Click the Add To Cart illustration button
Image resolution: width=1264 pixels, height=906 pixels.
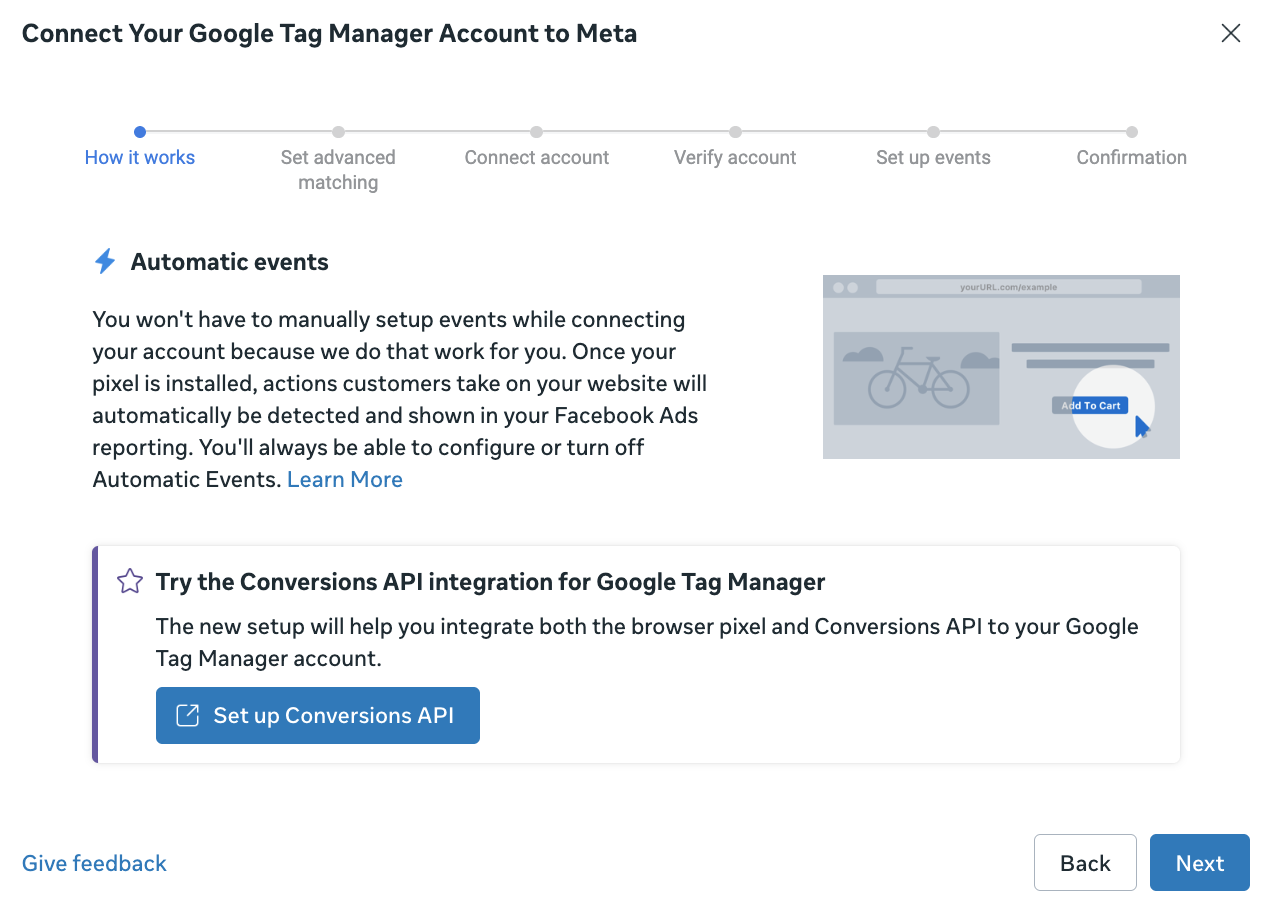tap(1090, 405)
